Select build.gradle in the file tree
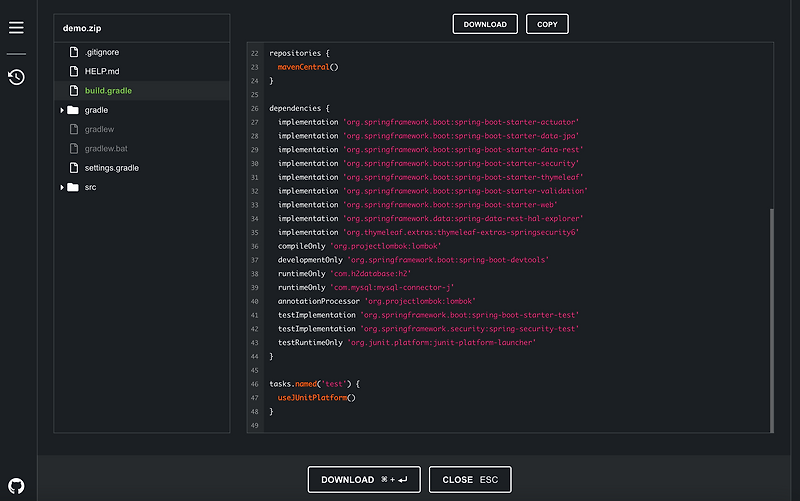800x501 pixels. pos(108,91)
